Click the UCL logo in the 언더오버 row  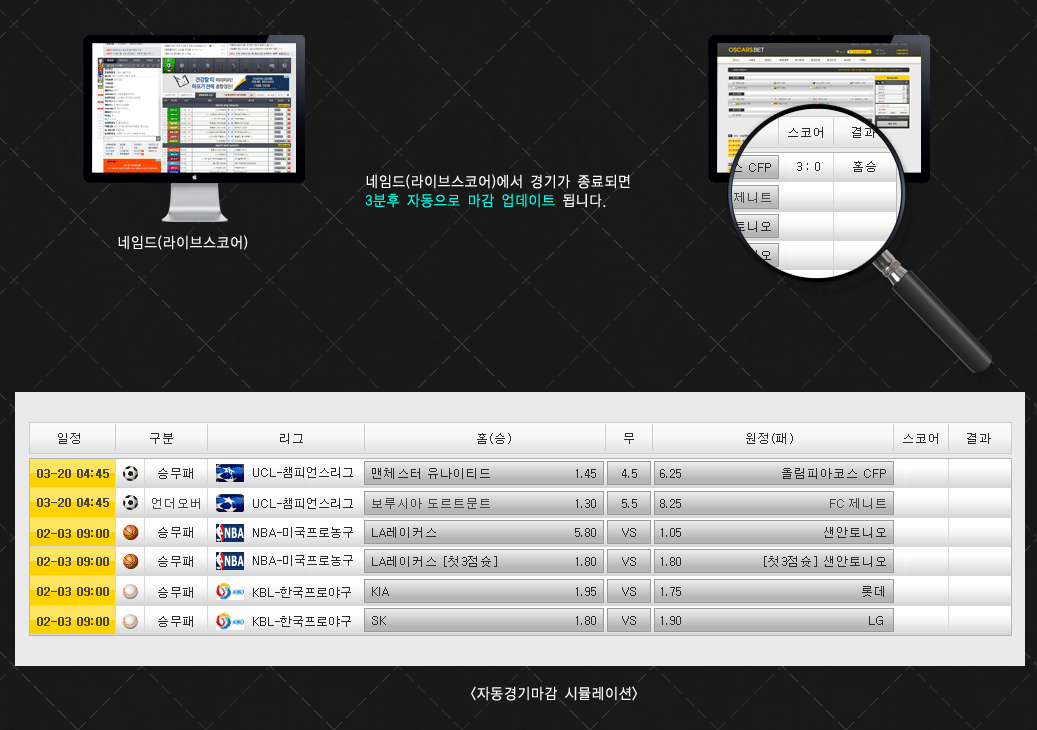click(x=229, y=503)
